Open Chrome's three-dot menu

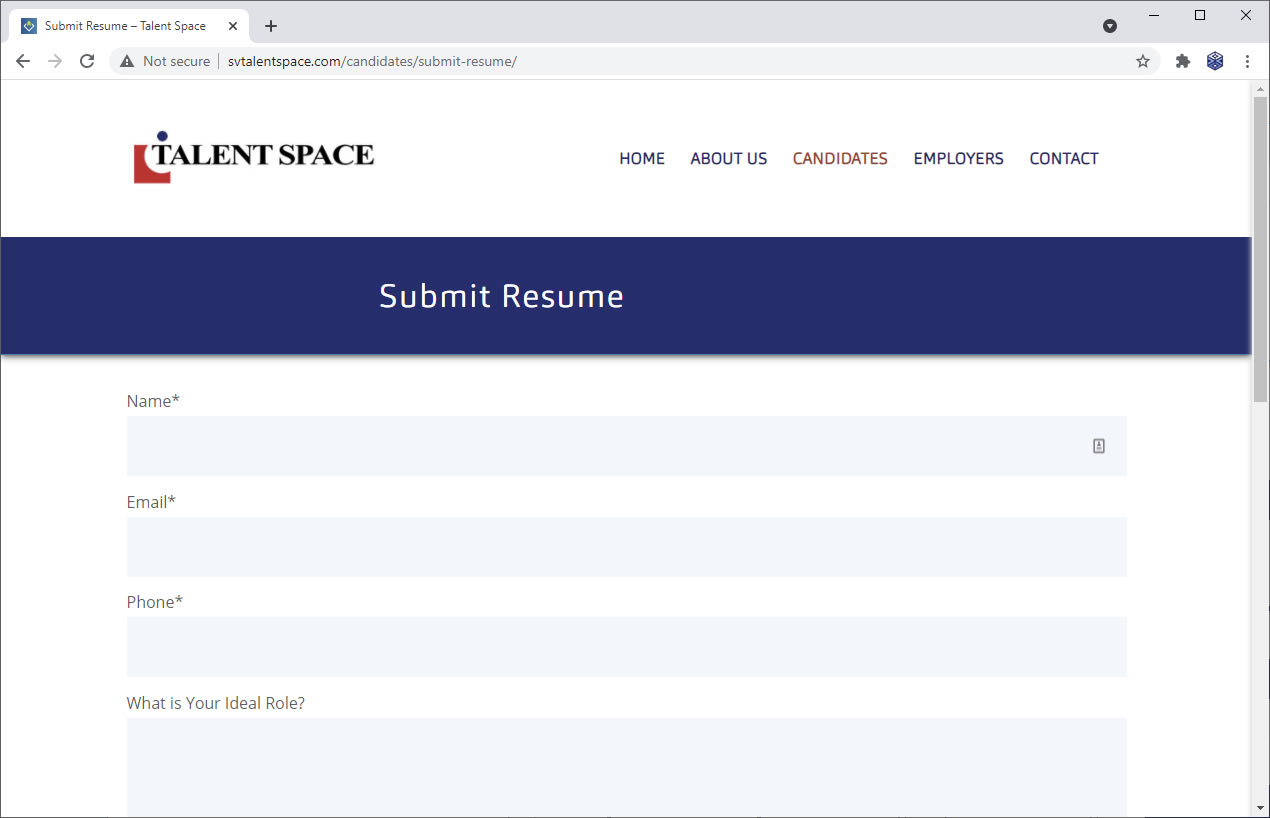pyautogui.click(x=1247, y=61)
